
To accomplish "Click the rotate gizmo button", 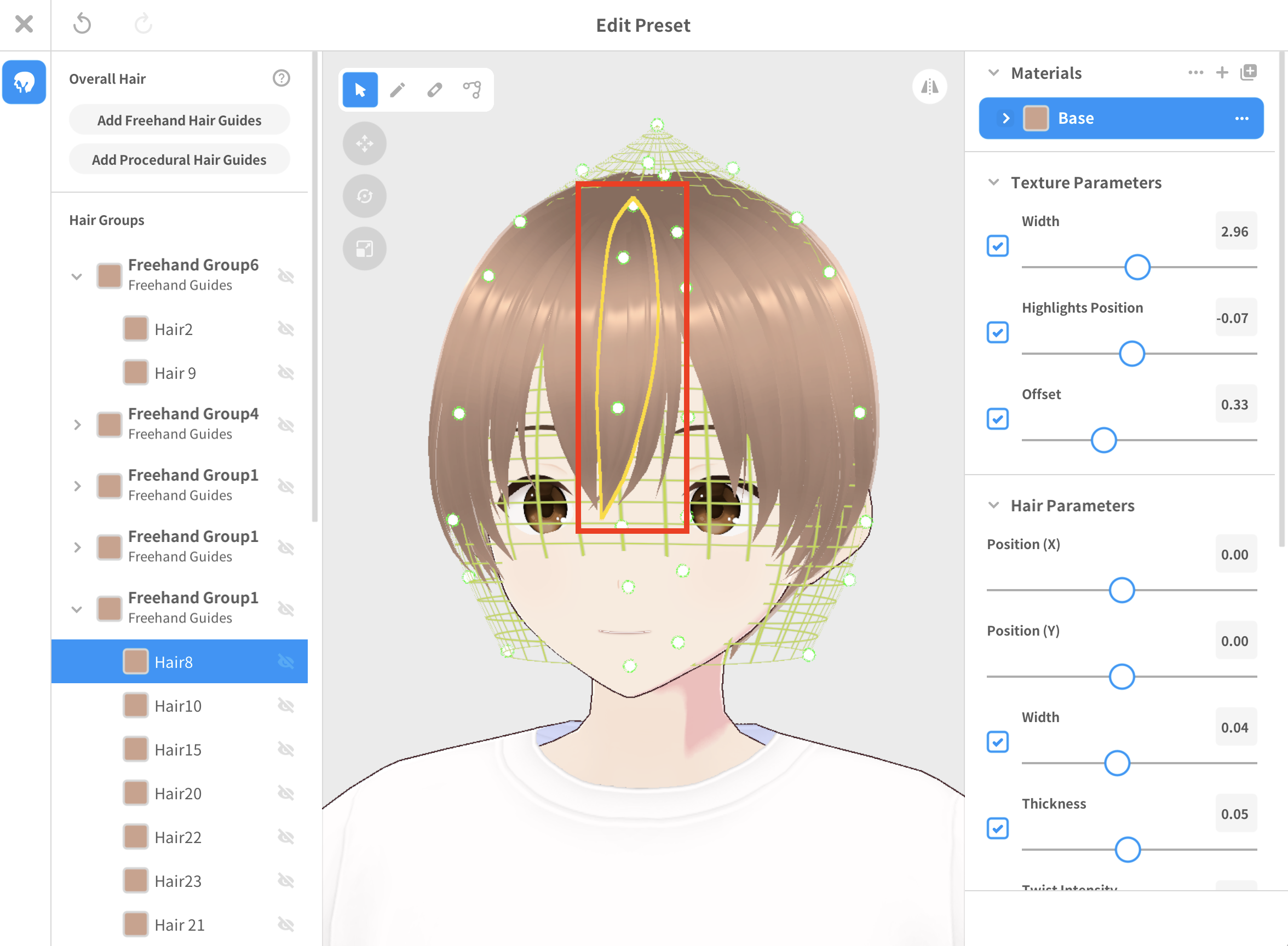I will [x=365, y=196].
